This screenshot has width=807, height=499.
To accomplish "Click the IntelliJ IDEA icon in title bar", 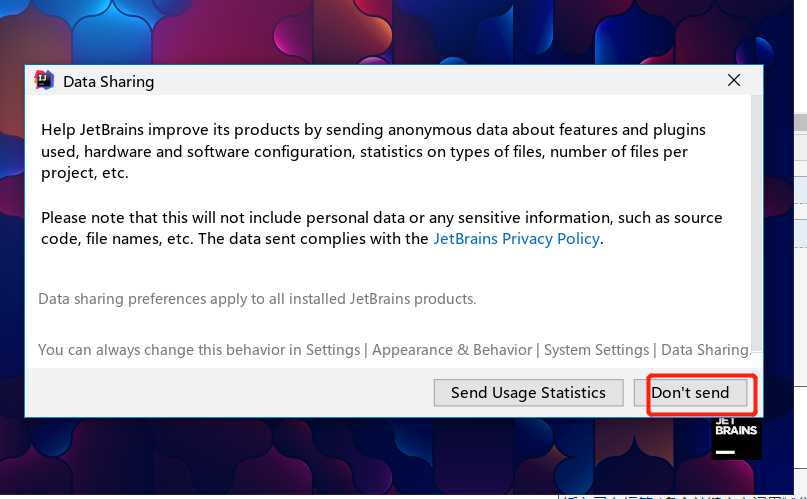I will [44, 81].
